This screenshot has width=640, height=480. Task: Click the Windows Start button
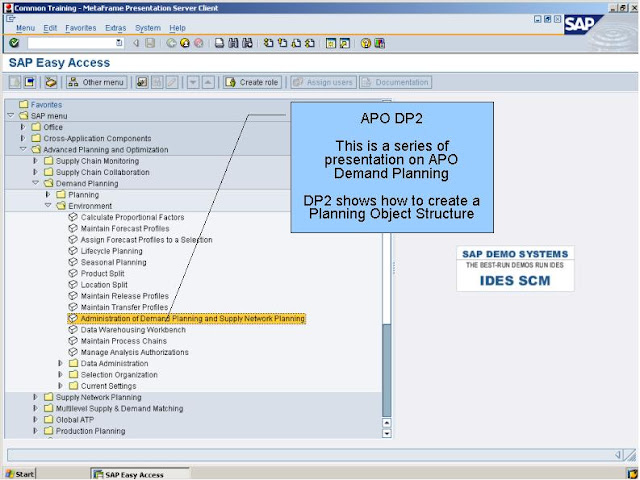point(20,474)
